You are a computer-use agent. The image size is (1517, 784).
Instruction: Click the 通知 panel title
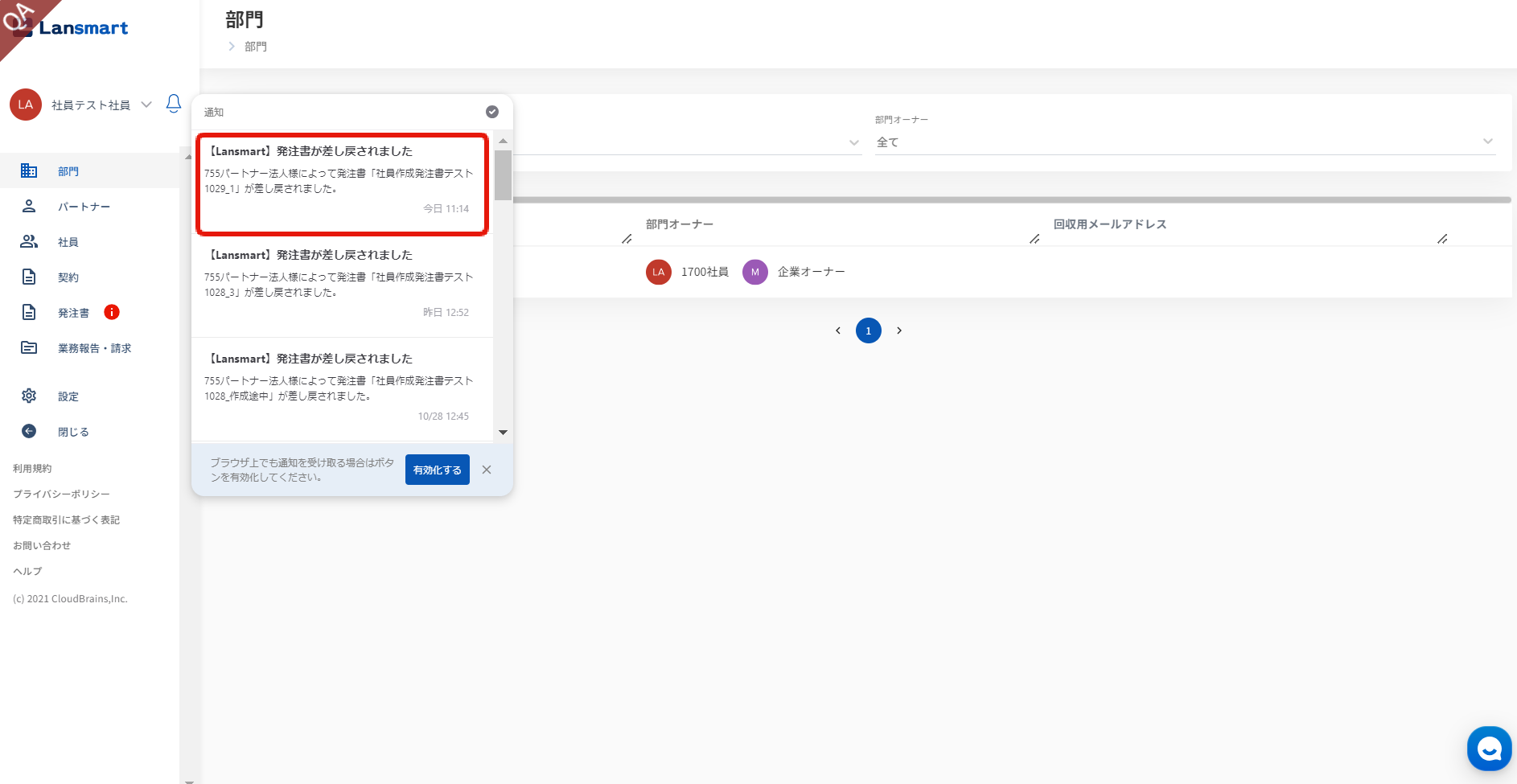click(214, 113)
